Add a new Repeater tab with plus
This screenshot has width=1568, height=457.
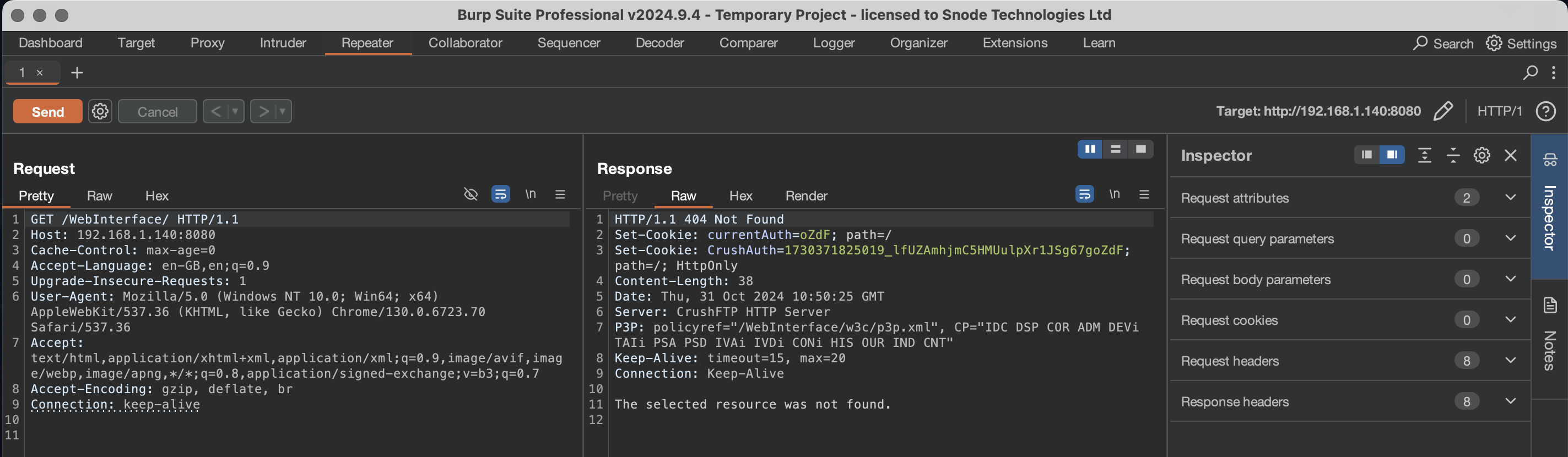click(x=77, y=73)
